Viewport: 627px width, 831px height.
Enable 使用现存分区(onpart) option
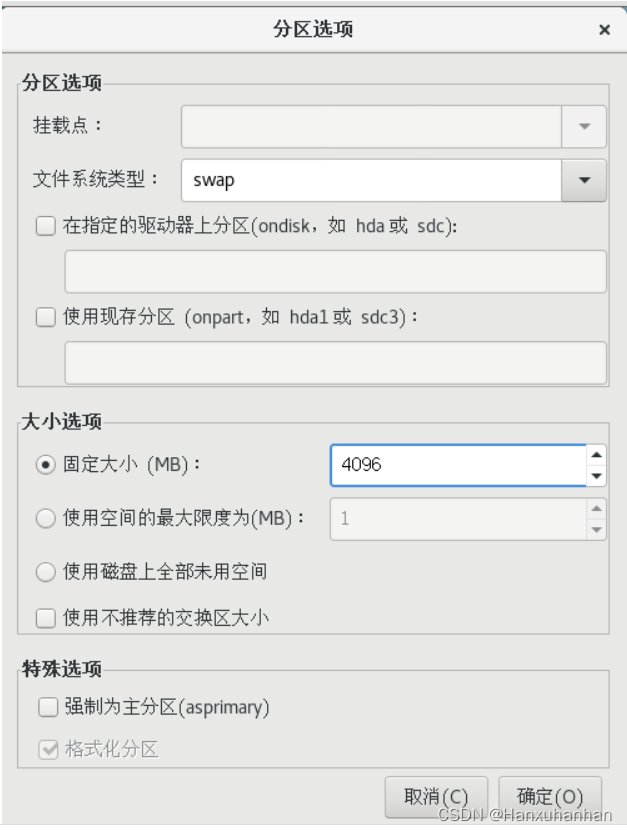[45, 317]
